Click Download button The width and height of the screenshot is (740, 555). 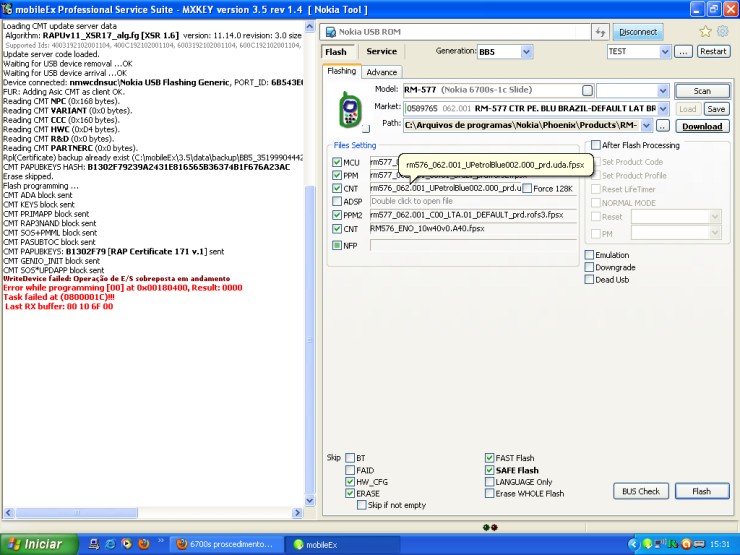(702, 126)
